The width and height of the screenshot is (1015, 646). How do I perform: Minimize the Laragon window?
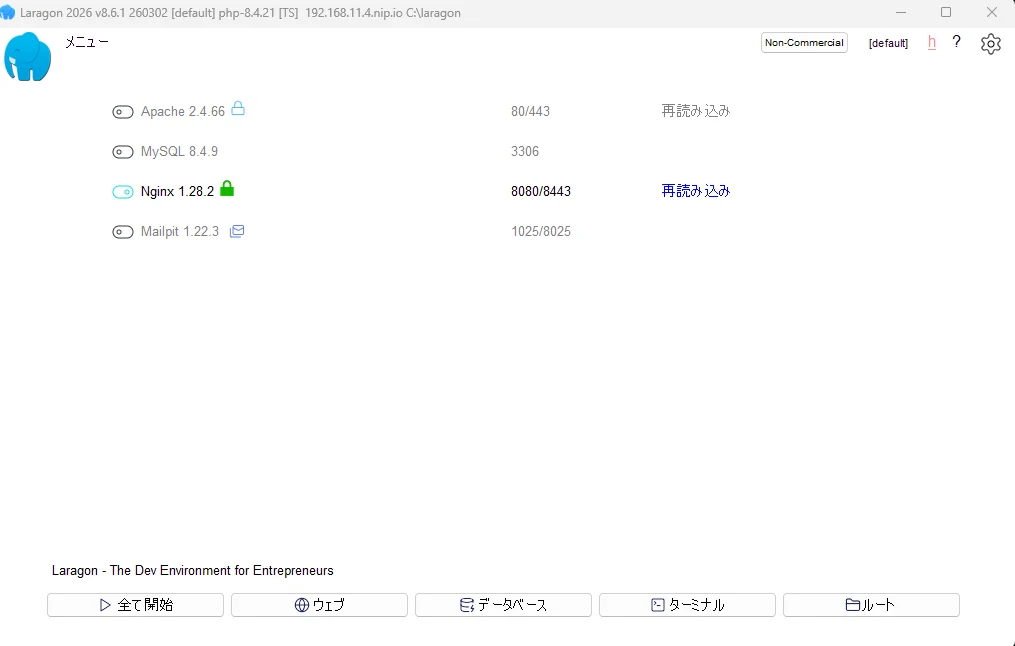pyautogui.click(x=901, y=12)
